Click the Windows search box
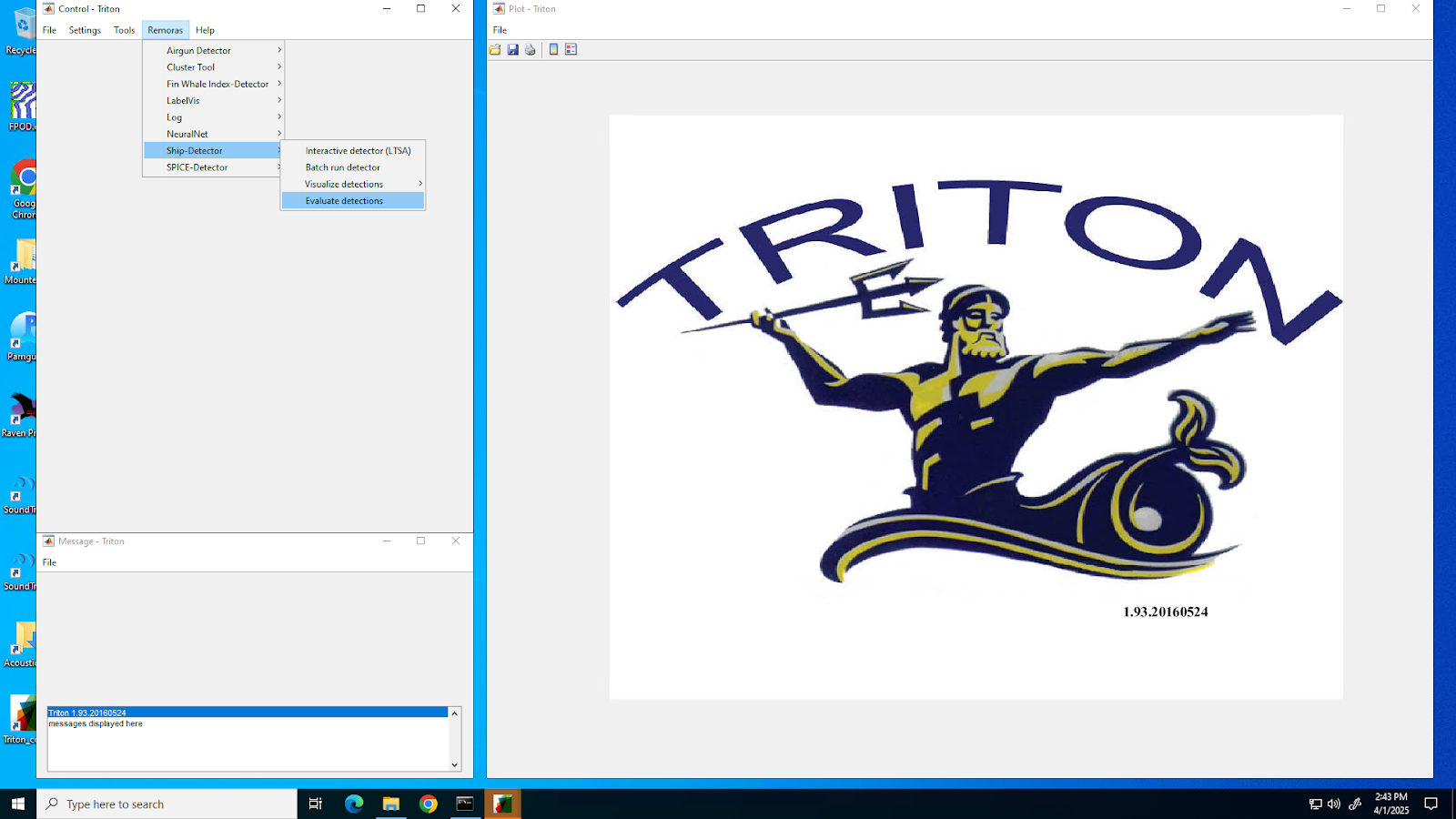The height and width of the screenshot is (819, 1456). point(168,804)
